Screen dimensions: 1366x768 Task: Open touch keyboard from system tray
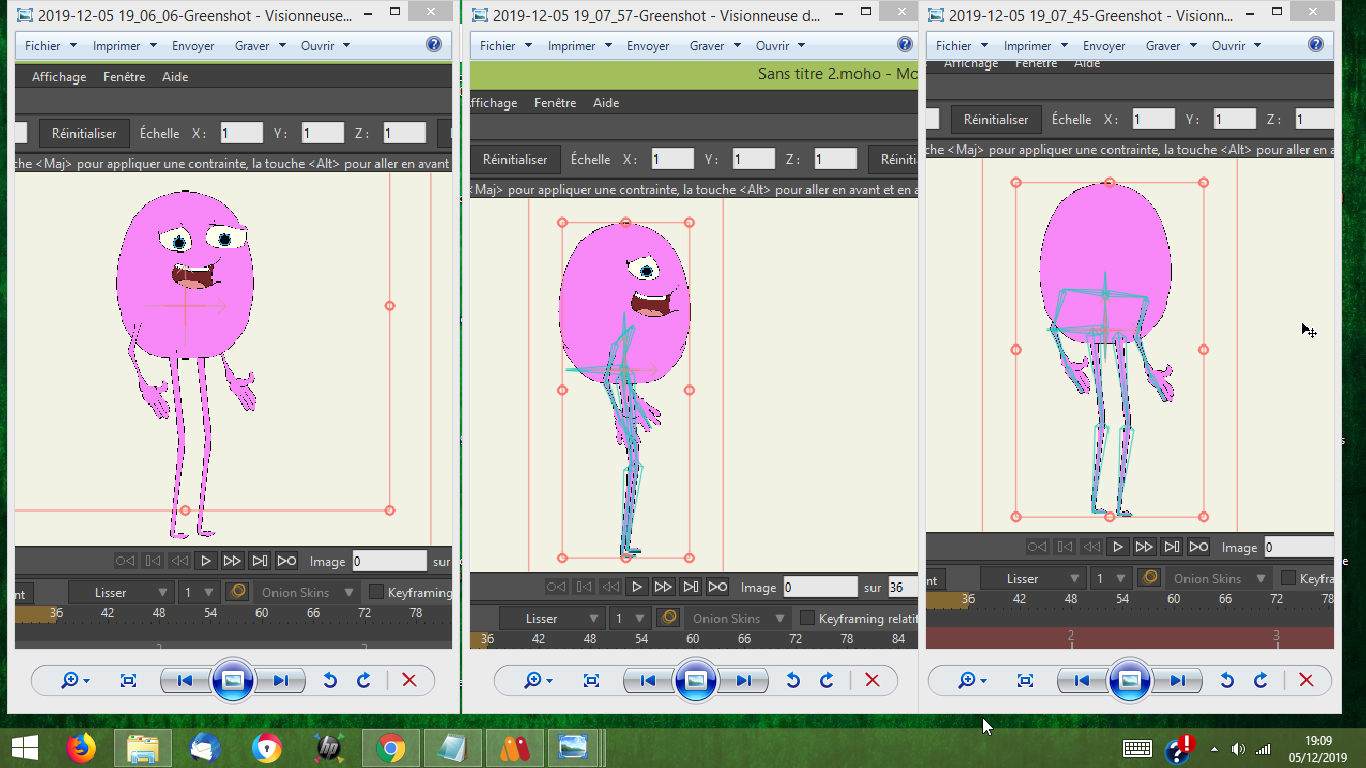coord(1137,748)
